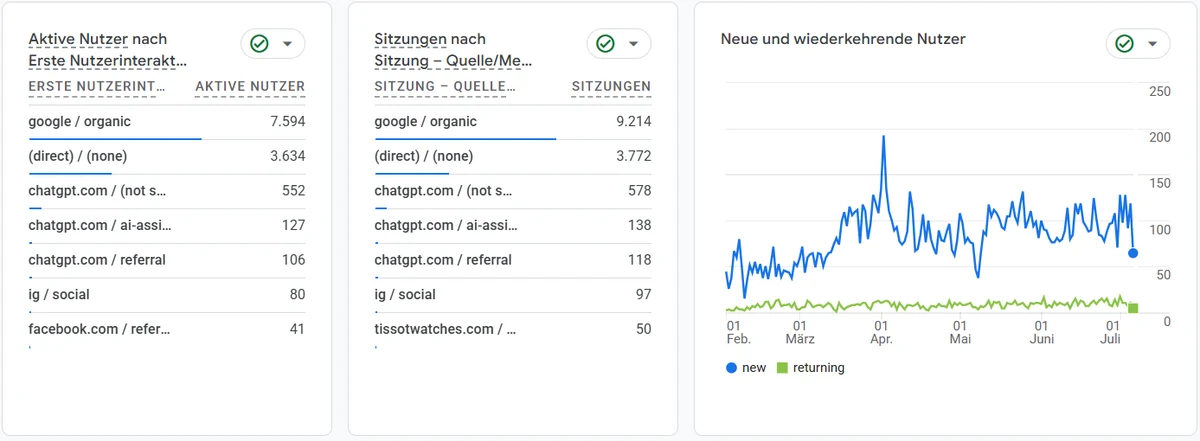Viewport: 1200px width, 441px height.
Task: Click green check icon in Aktive Nutzer card
Action: click(x=259, y=44)
